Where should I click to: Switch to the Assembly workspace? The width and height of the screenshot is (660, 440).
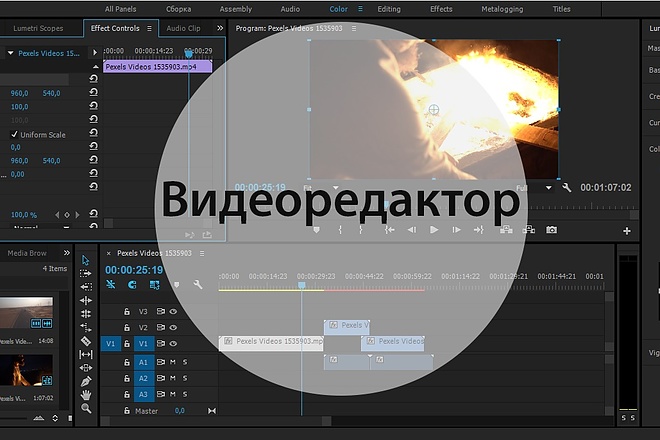[x=236, y=9]
